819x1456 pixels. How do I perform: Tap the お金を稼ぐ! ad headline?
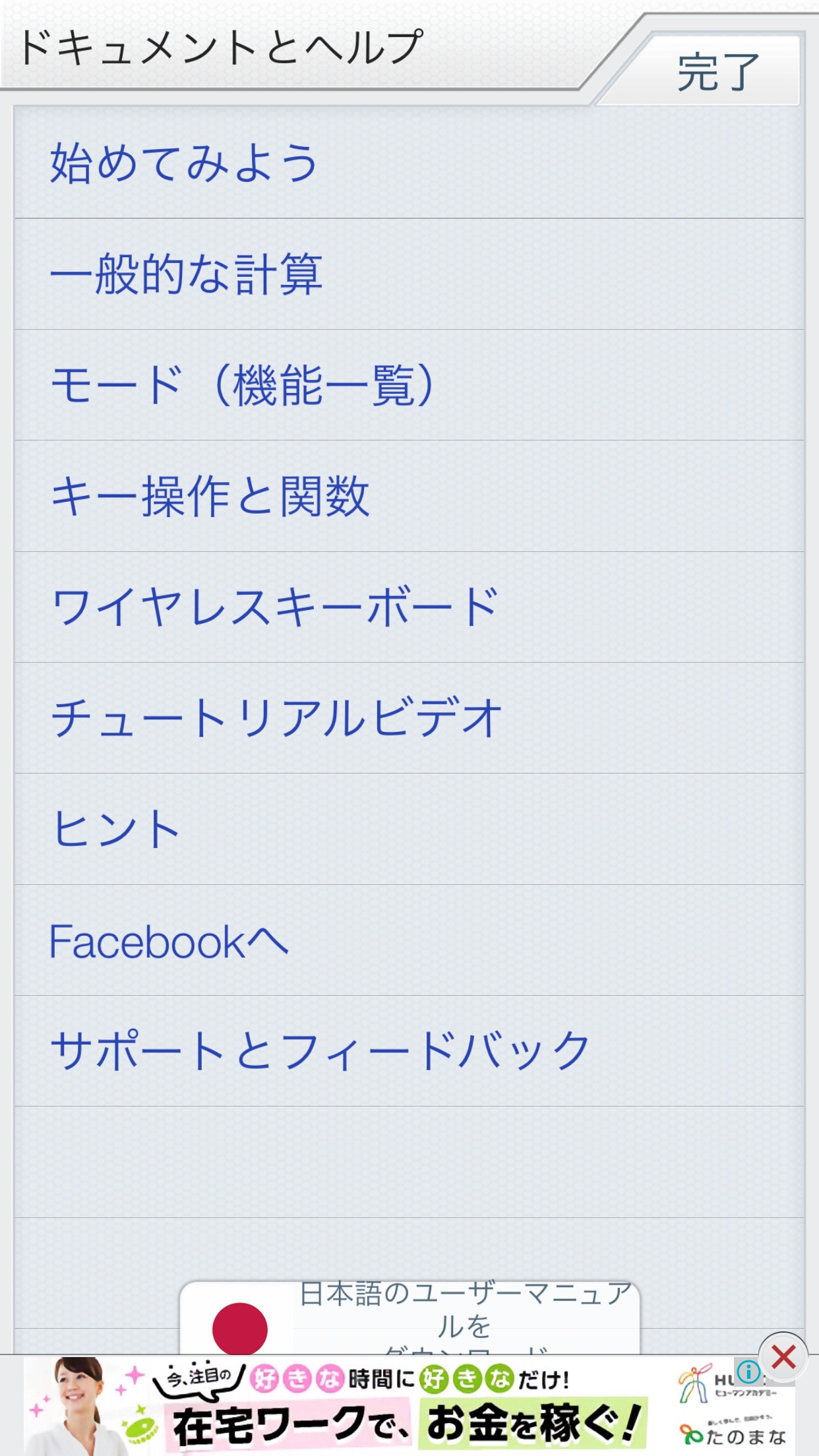[533, 1424]
